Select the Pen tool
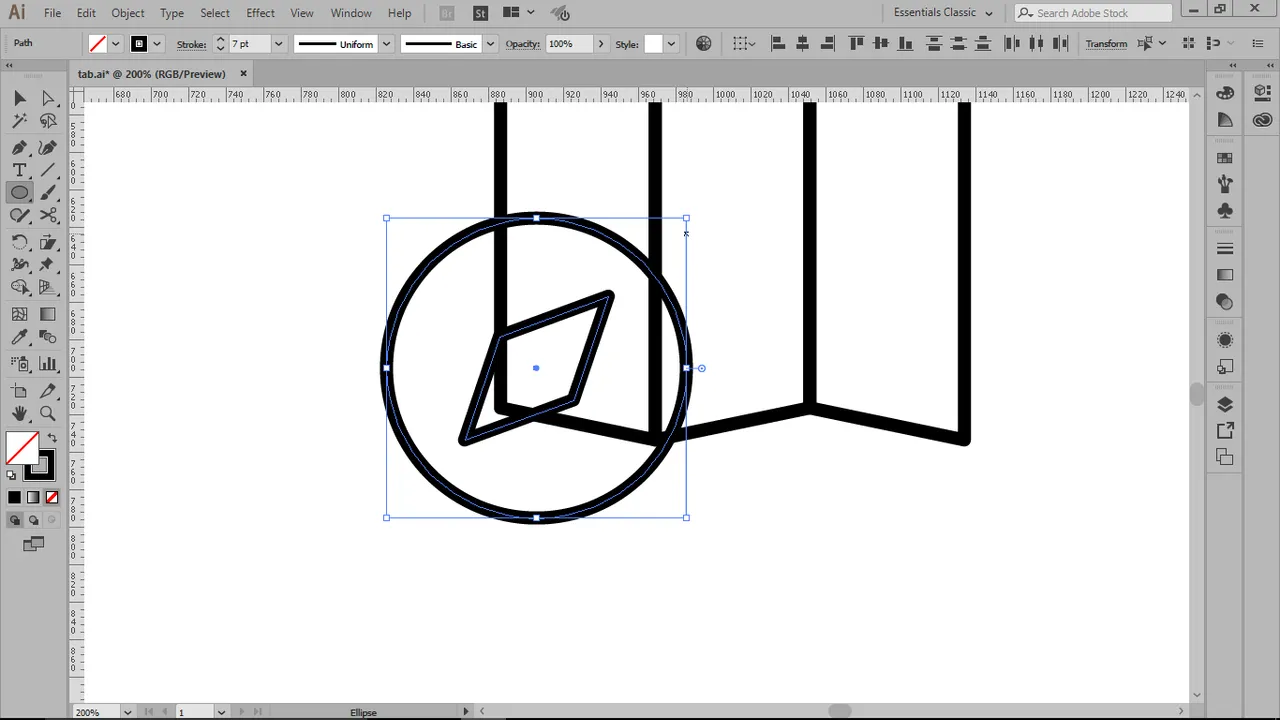This screenshot has height=720, width=1280. click(19, 147)
